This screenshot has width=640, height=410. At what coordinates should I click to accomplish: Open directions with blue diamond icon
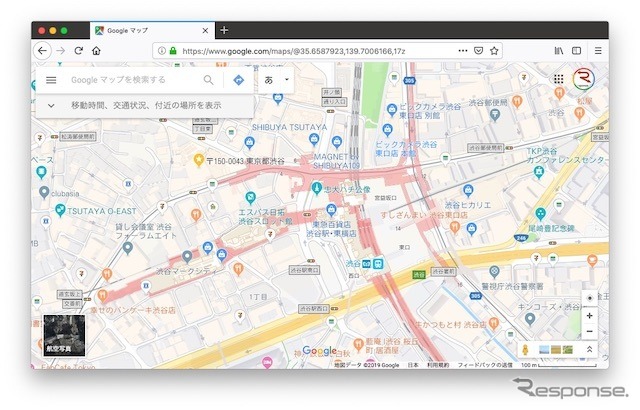239,80
